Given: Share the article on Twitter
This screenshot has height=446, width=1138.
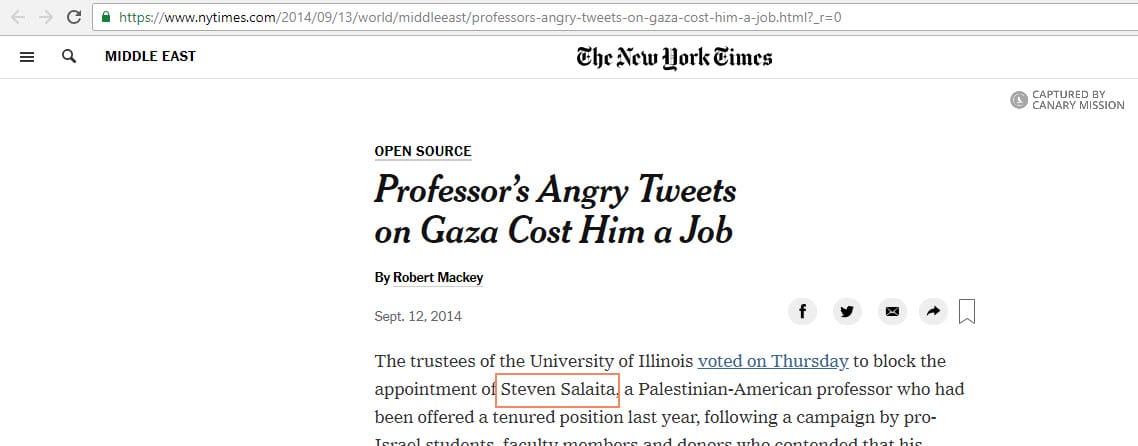Looking at the screenshot, I should pyautogui.click(x=847, y=312).
